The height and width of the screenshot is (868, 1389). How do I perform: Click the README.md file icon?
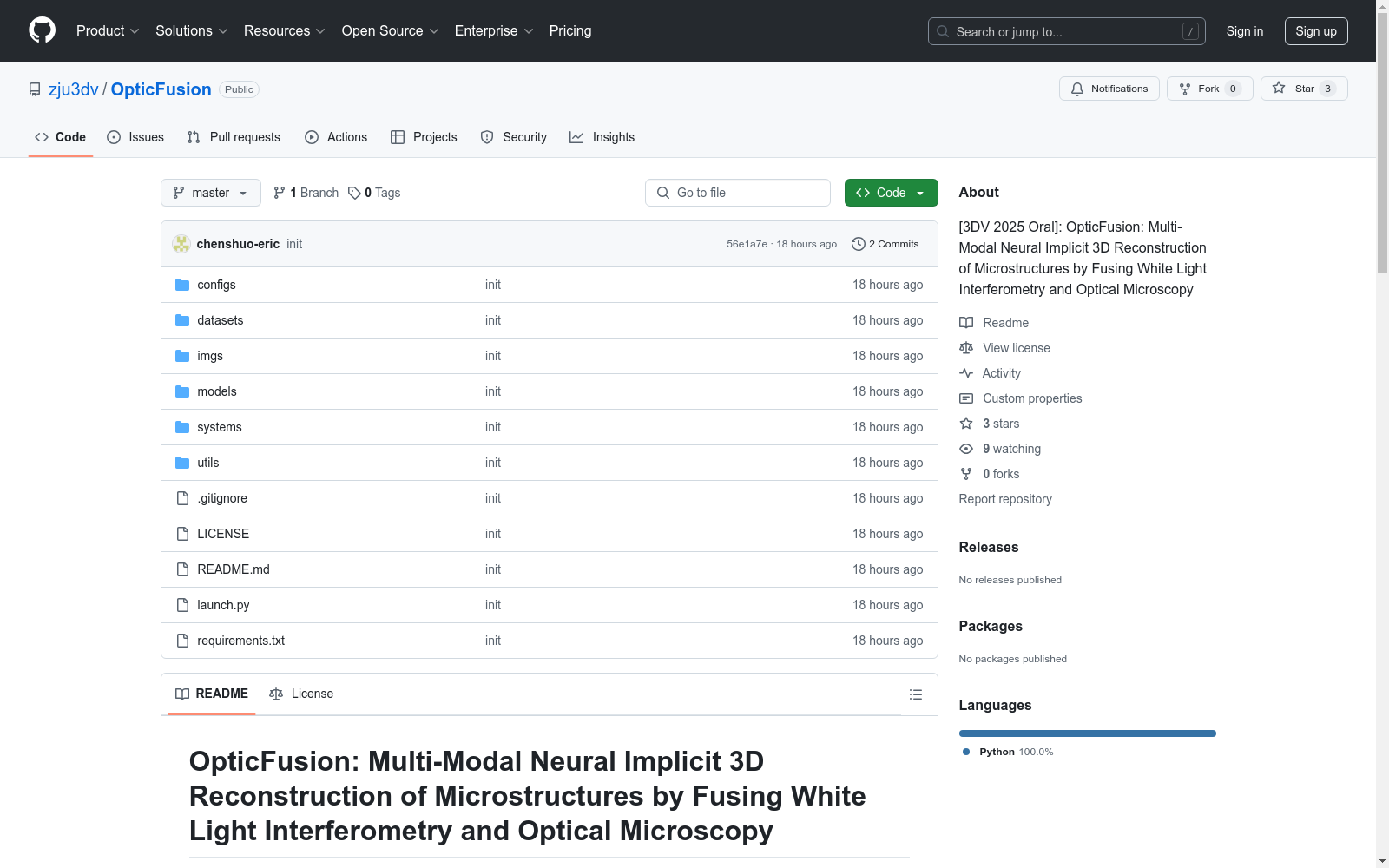[182, 569]
